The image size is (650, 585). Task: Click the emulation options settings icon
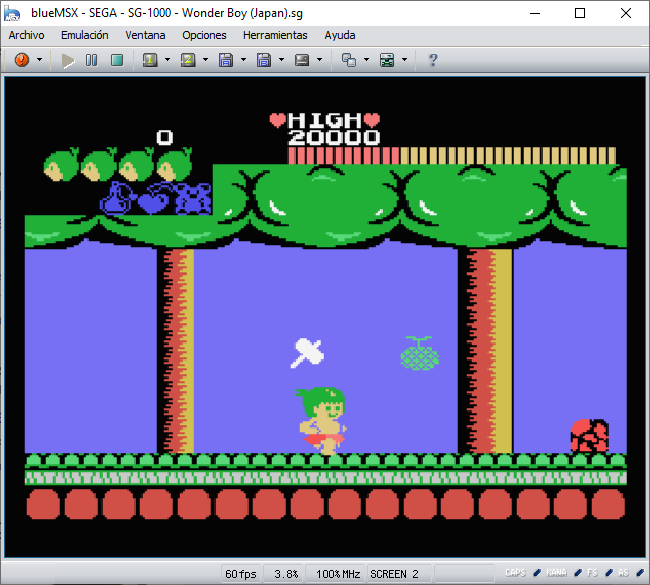tap(387, 61)
